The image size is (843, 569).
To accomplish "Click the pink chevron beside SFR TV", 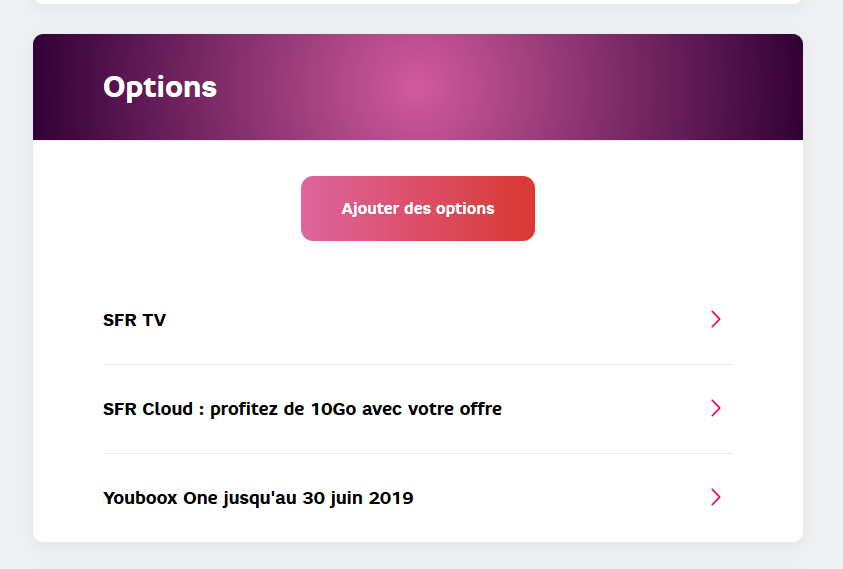I will [x=715, y=319].
